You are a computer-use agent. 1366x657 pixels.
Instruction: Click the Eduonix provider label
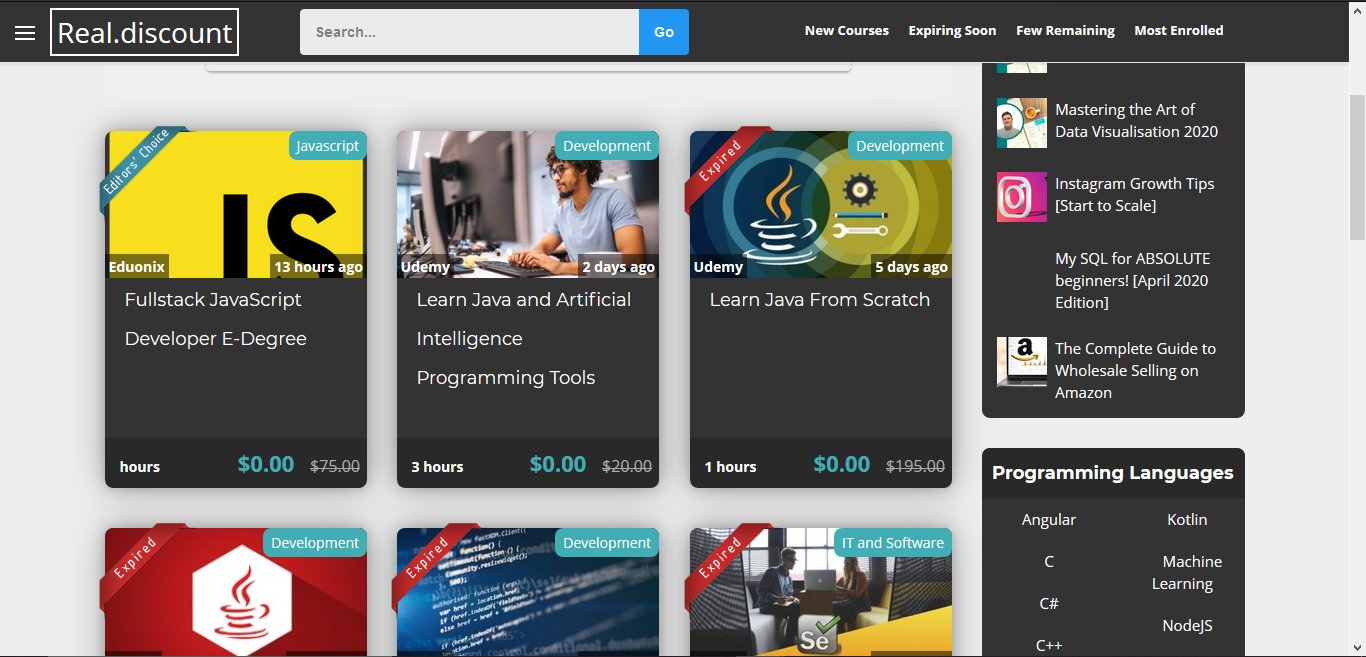(x=137, y=267)
